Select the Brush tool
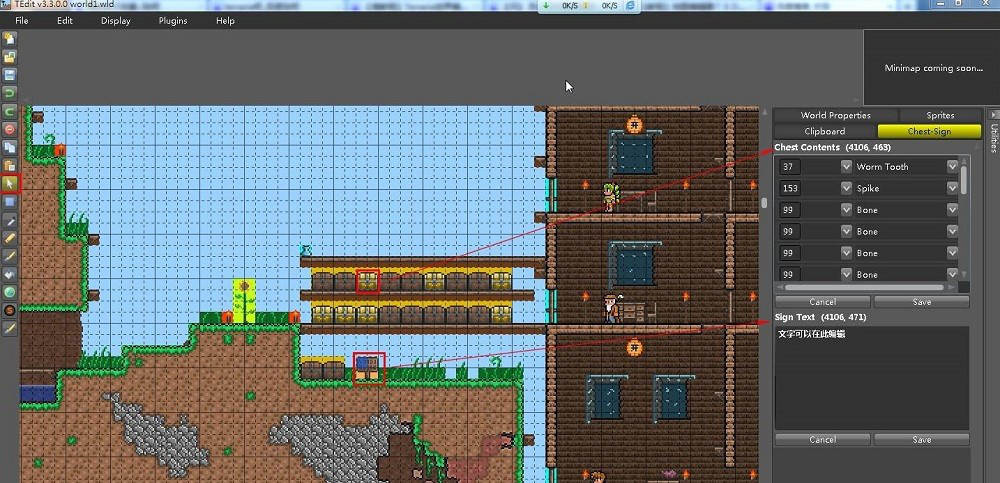 click(x=10, y=256)
